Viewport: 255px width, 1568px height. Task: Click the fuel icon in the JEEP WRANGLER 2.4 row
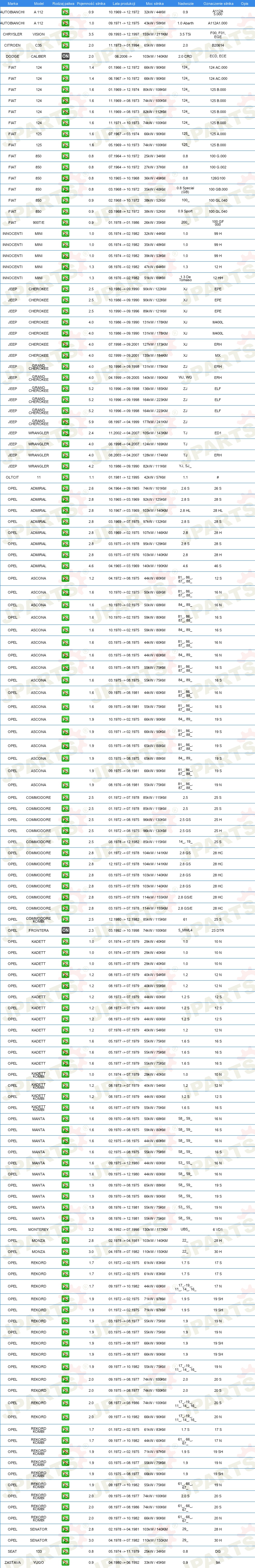tap(65, 433)
